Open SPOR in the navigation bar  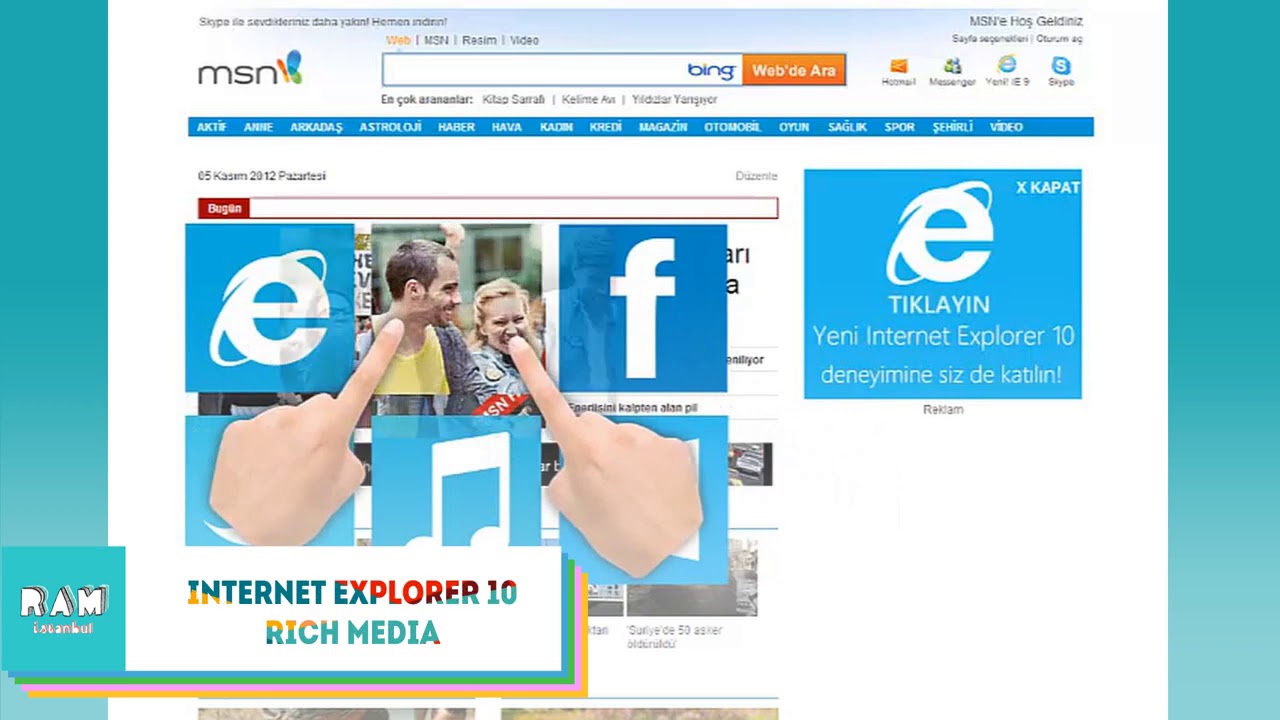click(899, 127)
